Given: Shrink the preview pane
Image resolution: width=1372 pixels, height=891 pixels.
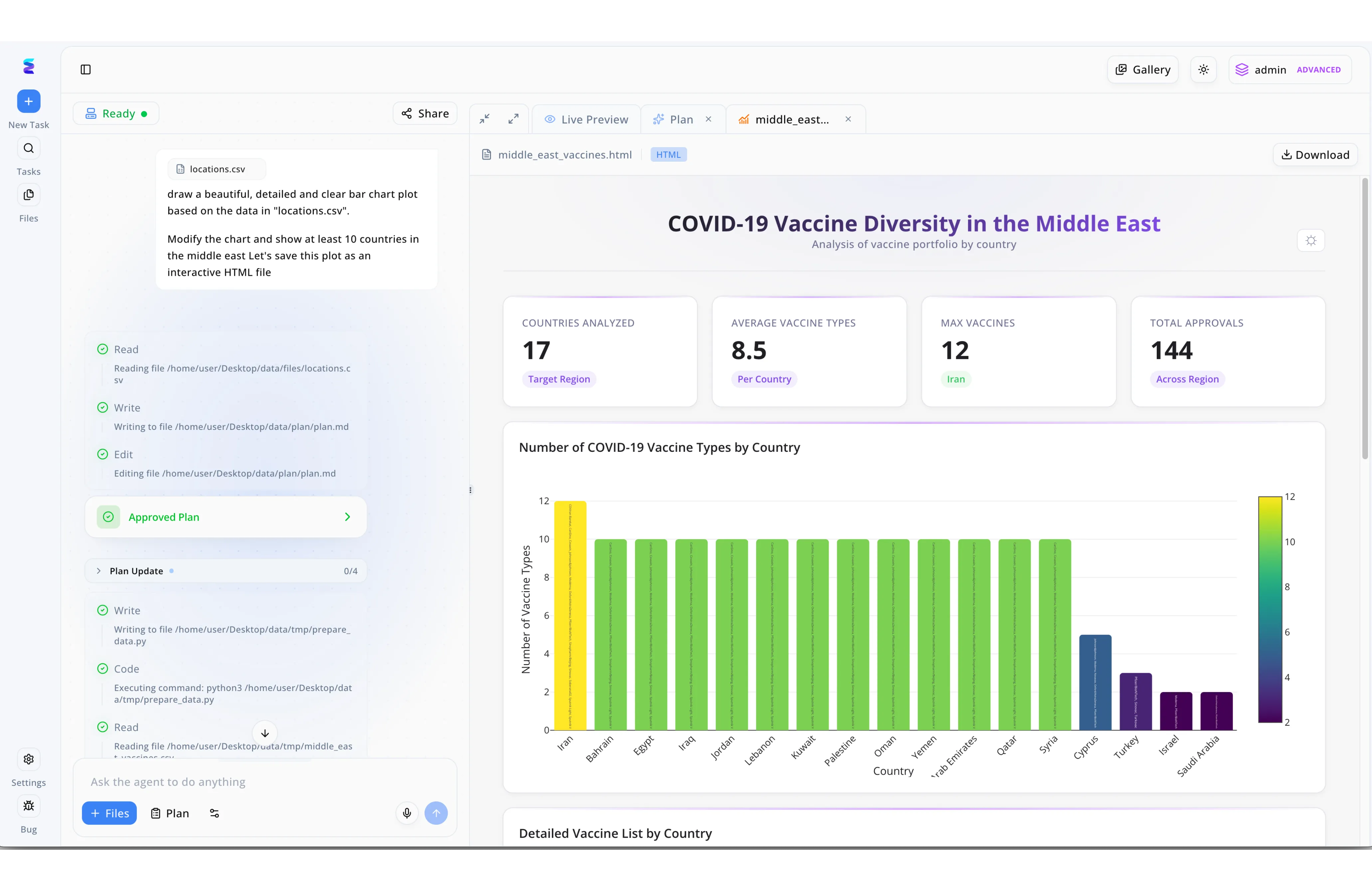Looking at the screenshot, I should pyautogui.click(x=485, y=118).
